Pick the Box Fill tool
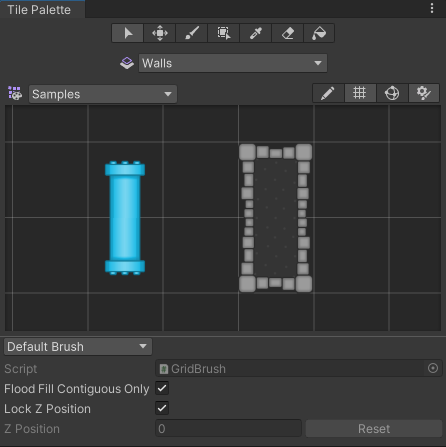Image resolution: width=446 pixels, height=447 pixels. [x=224, y=33]
